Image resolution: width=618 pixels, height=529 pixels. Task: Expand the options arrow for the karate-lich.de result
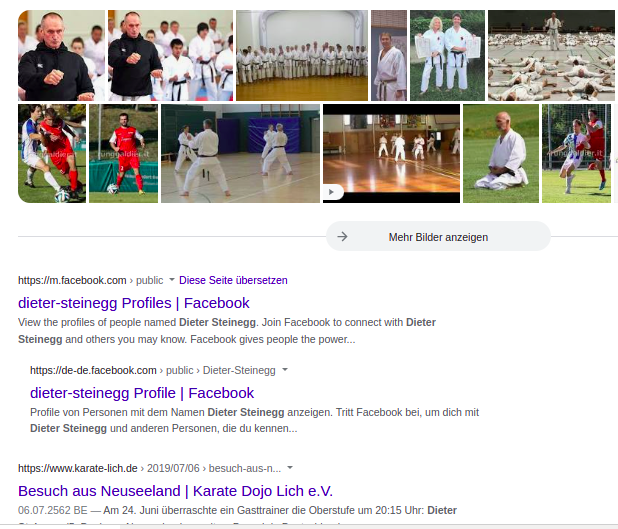(290, 467)
